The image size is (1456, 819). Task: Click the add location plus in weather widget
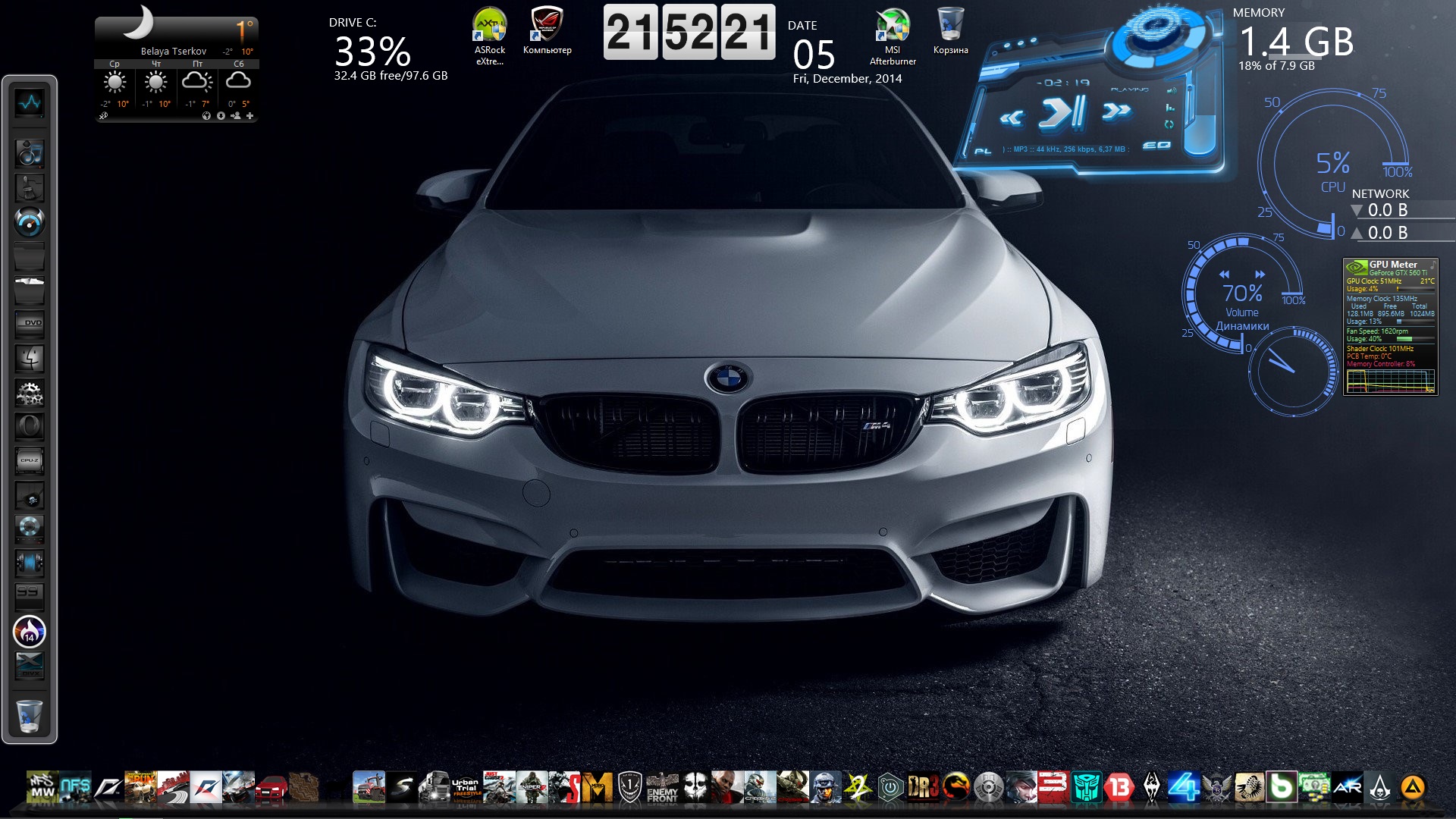[249, 116]
